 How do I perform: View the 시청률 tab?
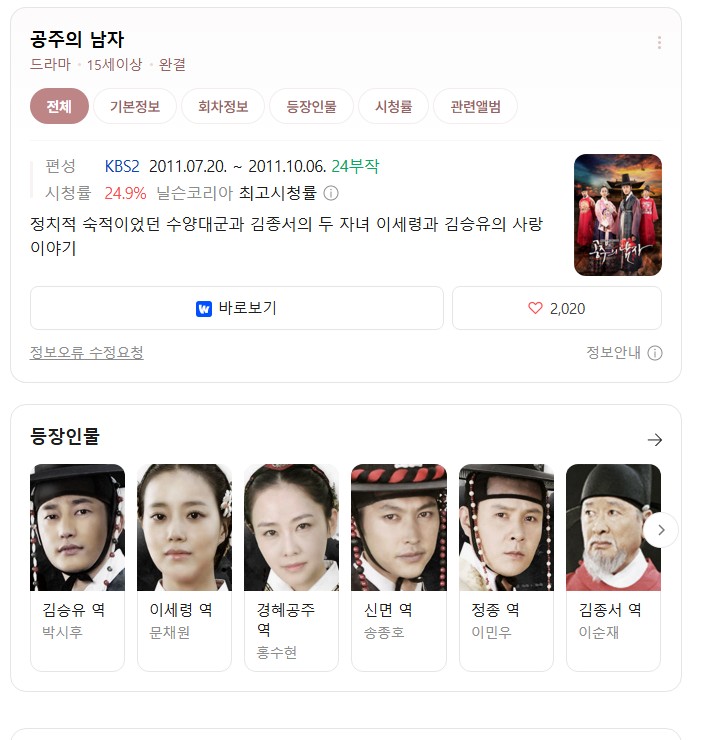click(394, 106)
